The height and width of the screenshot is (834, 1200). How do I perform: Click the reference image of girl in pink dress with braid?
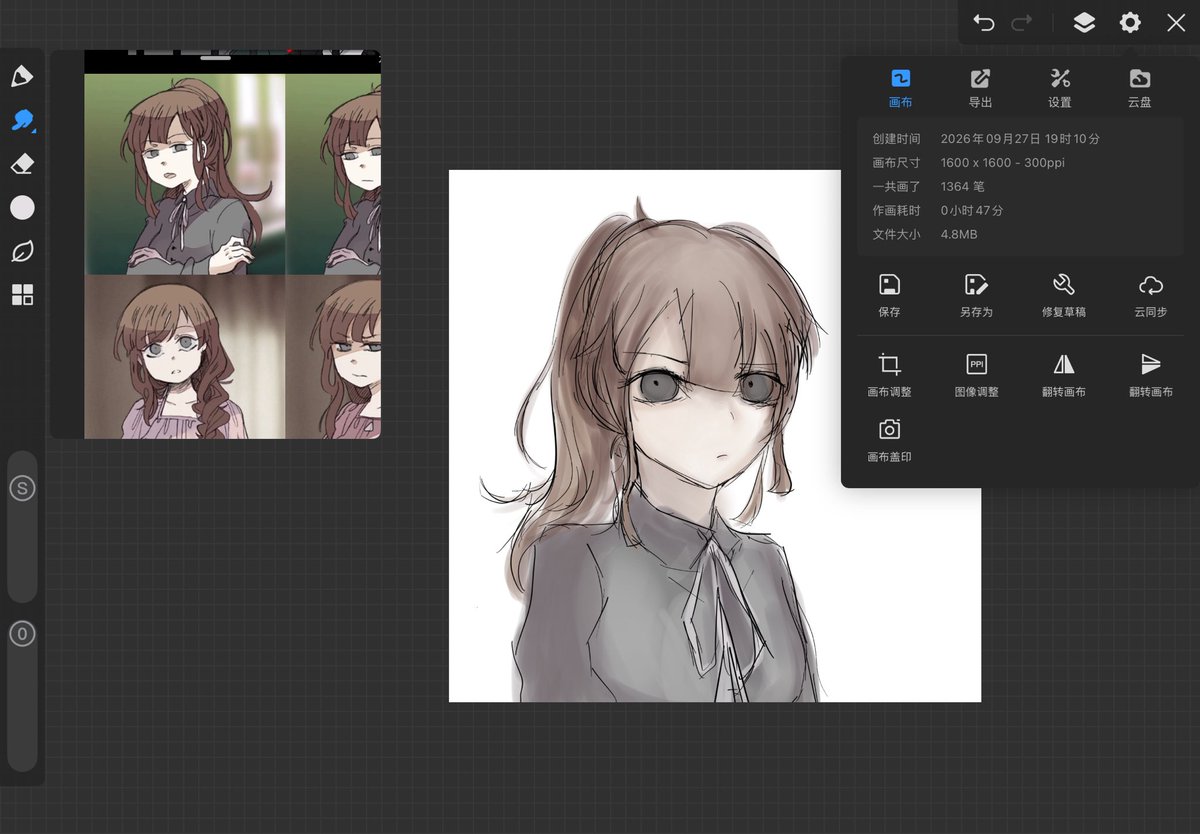tap(184, 357)
